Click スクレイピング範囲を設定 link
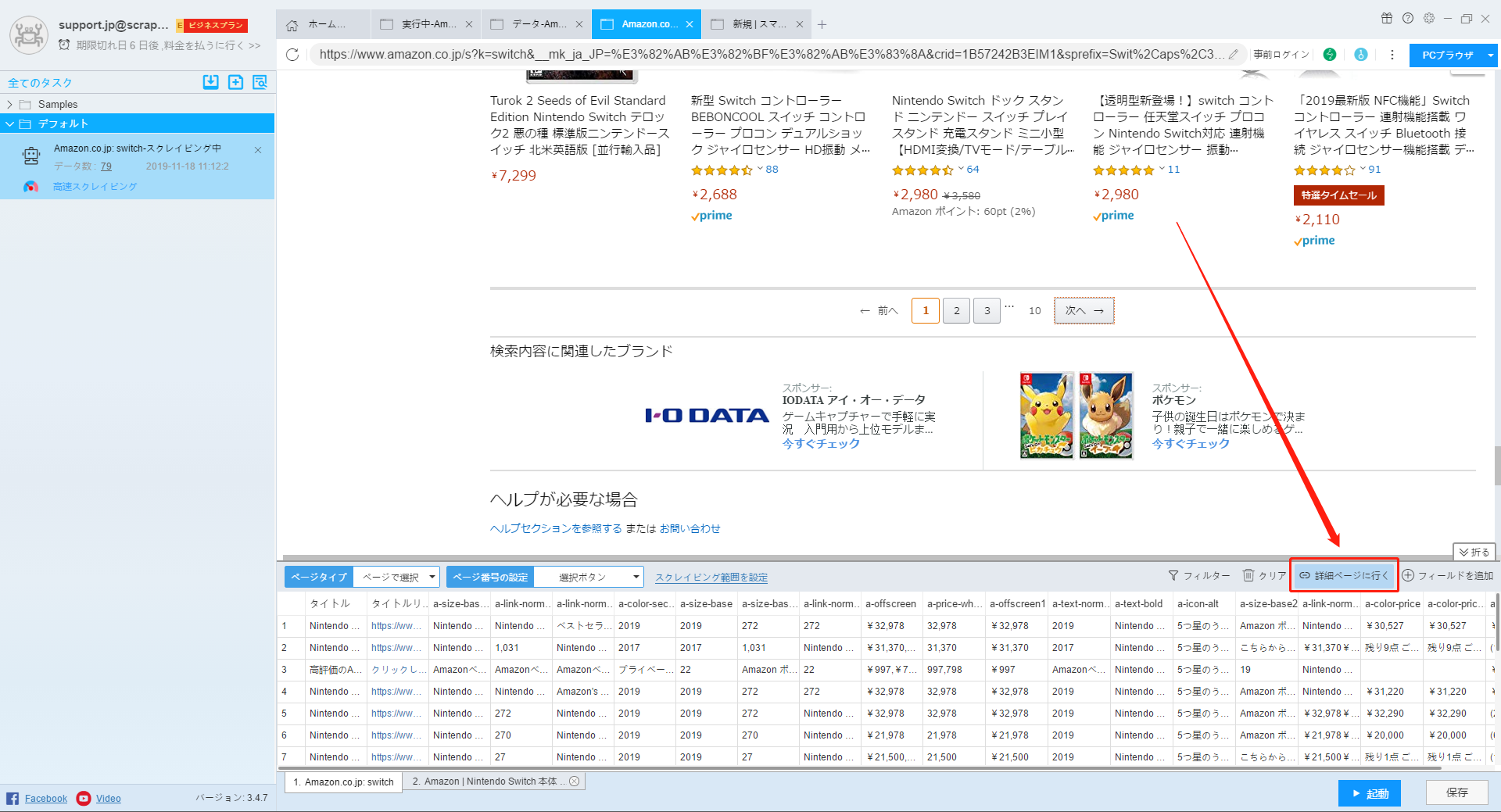This screenshot has height=812, width=1501. click(x=711, y=578)
